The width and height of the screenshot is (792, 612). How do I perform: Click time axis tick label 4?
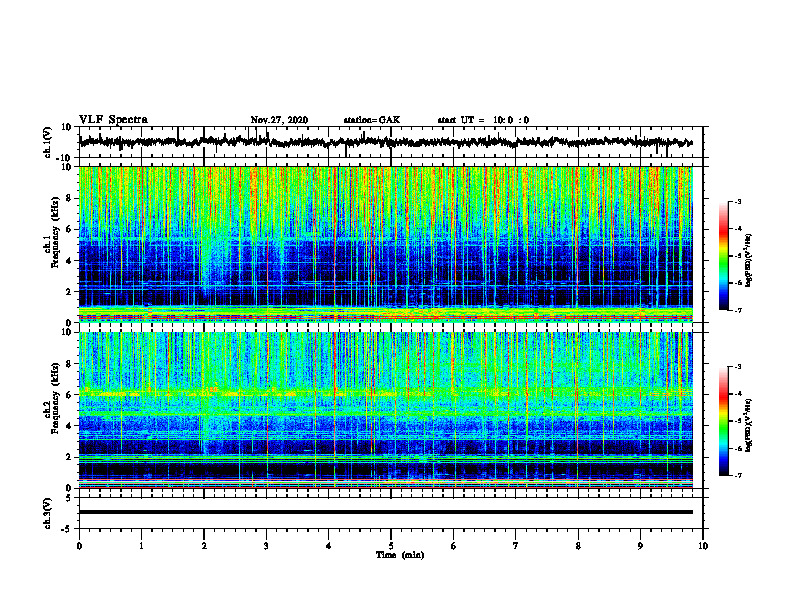[x=329, y=546]
